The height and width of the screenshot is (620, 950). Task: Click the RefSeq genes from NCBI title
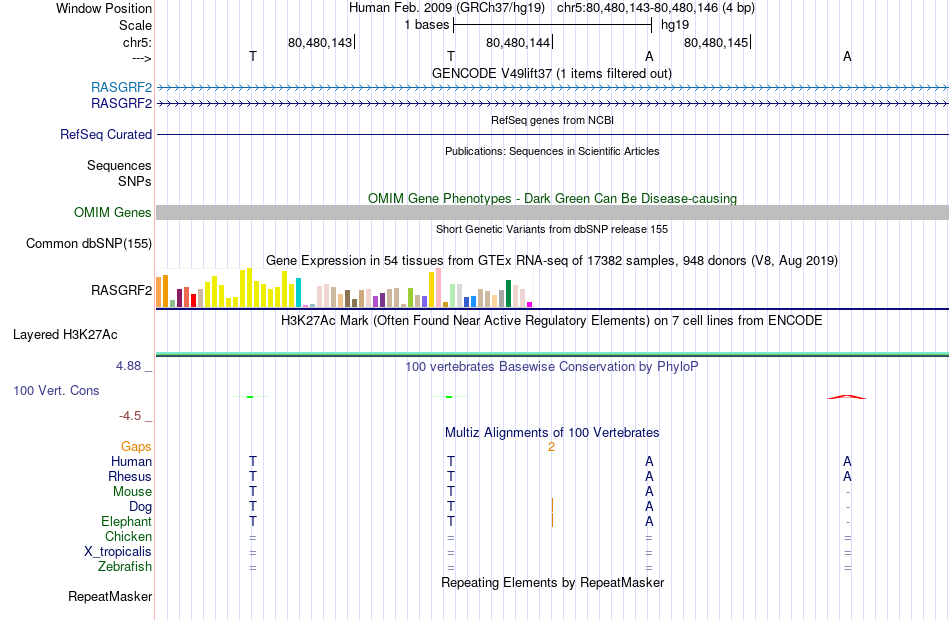point(553,120)
